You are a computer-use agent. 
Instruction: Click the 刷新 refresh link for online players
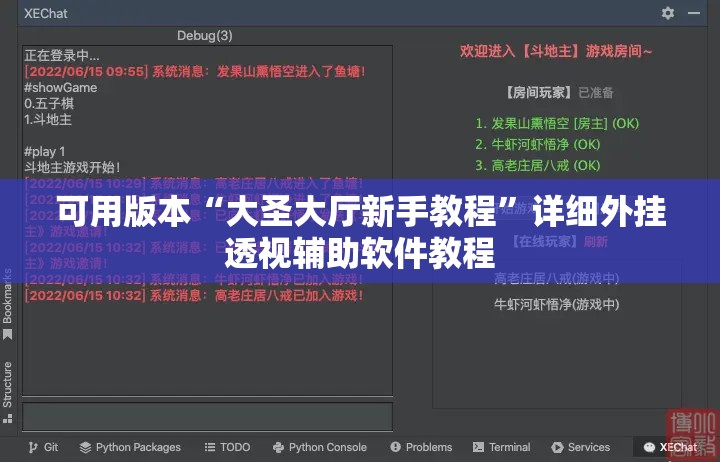[596, 242]
